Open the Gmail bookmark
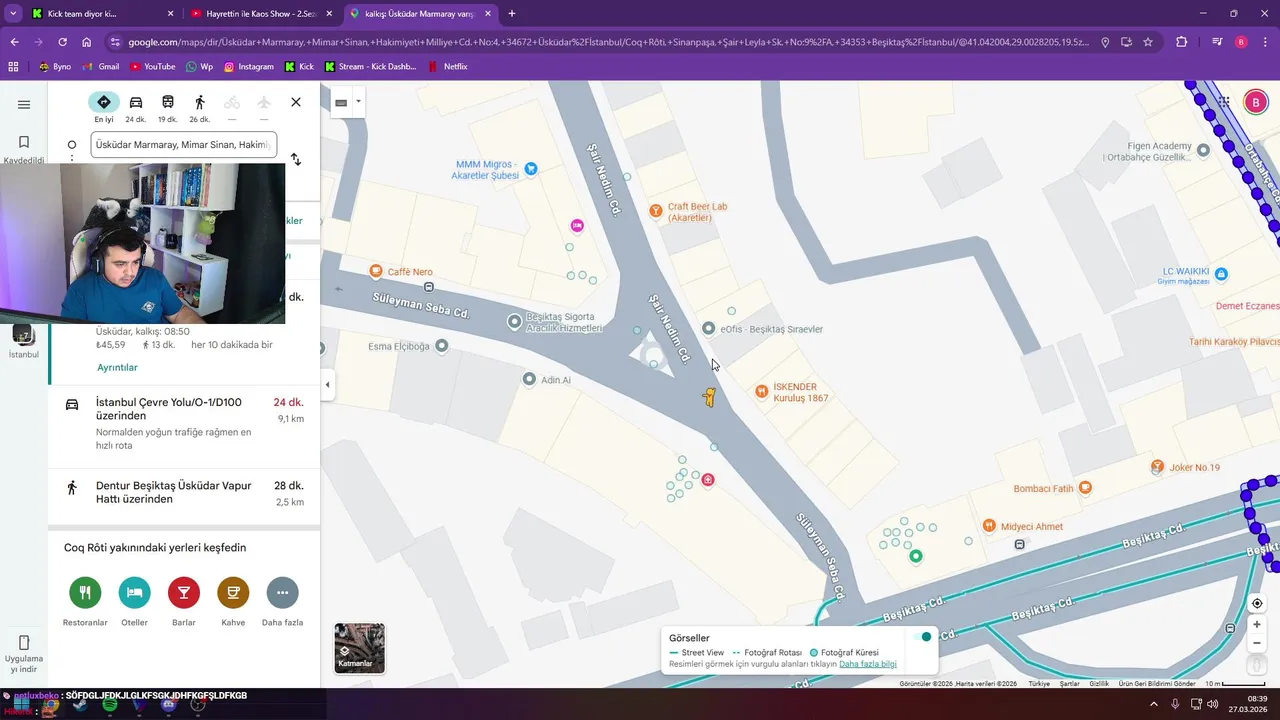This screenshot has height=720, width=1280. (x=100, y=67)
